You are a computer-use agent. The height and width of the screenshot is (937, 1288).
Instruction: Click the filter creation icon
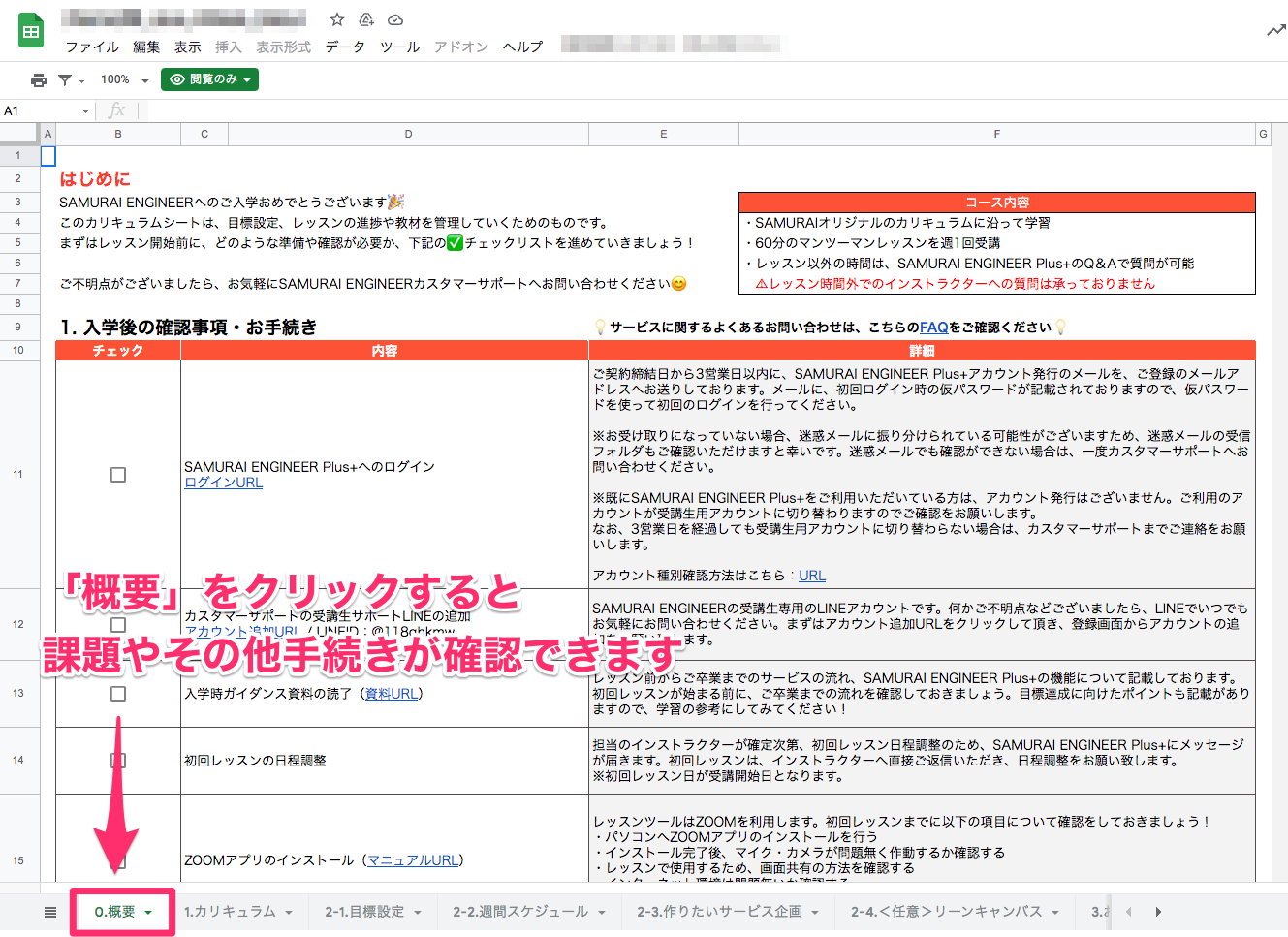click(x=63, y=81)
